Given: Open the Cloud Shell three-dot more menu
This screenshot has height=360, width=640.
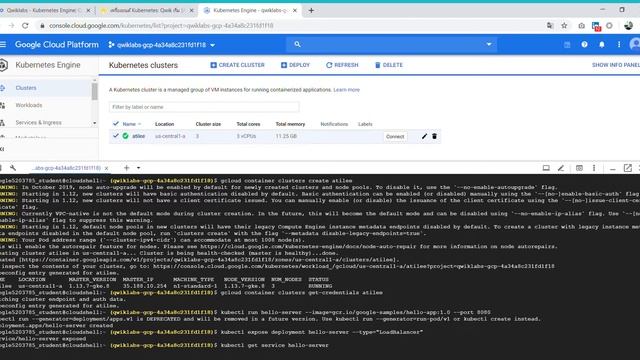Looking at the screenshot, I should tap(594, 168).
